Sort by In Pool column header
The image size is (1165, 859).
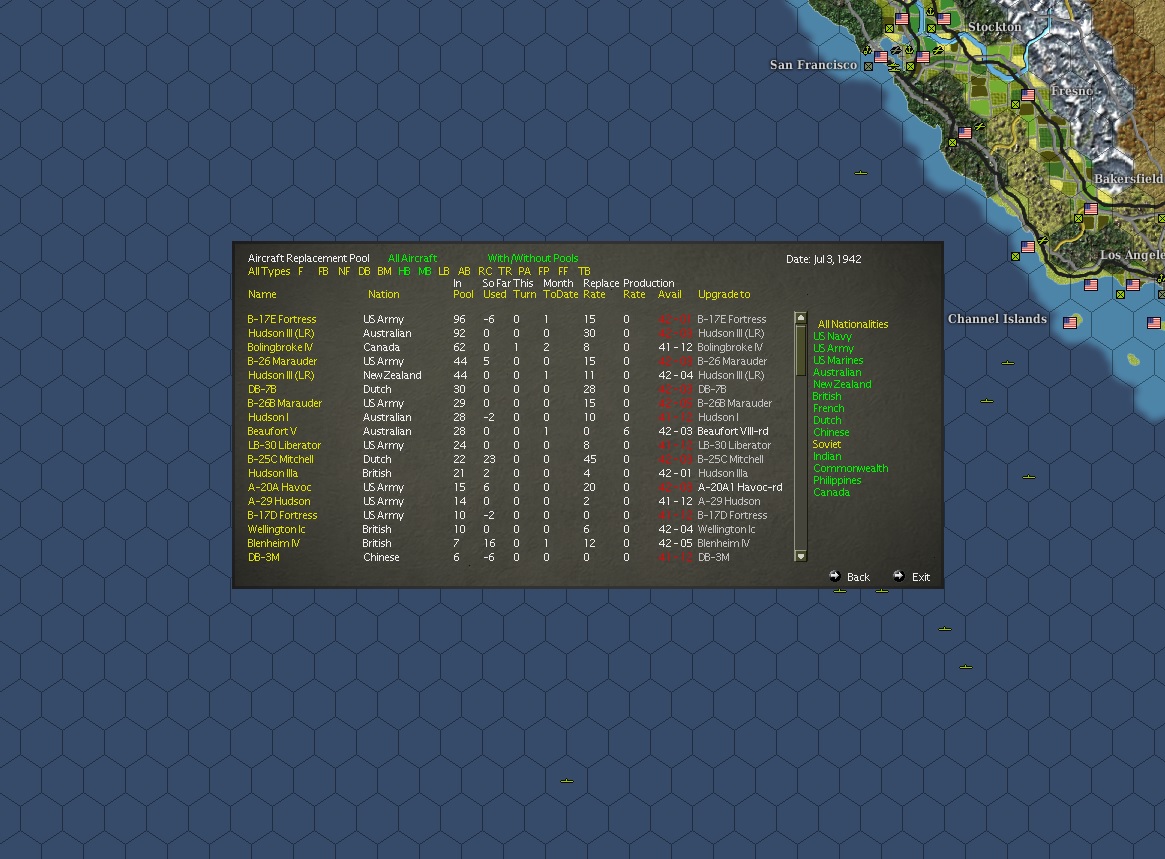[x=463, y=289]
